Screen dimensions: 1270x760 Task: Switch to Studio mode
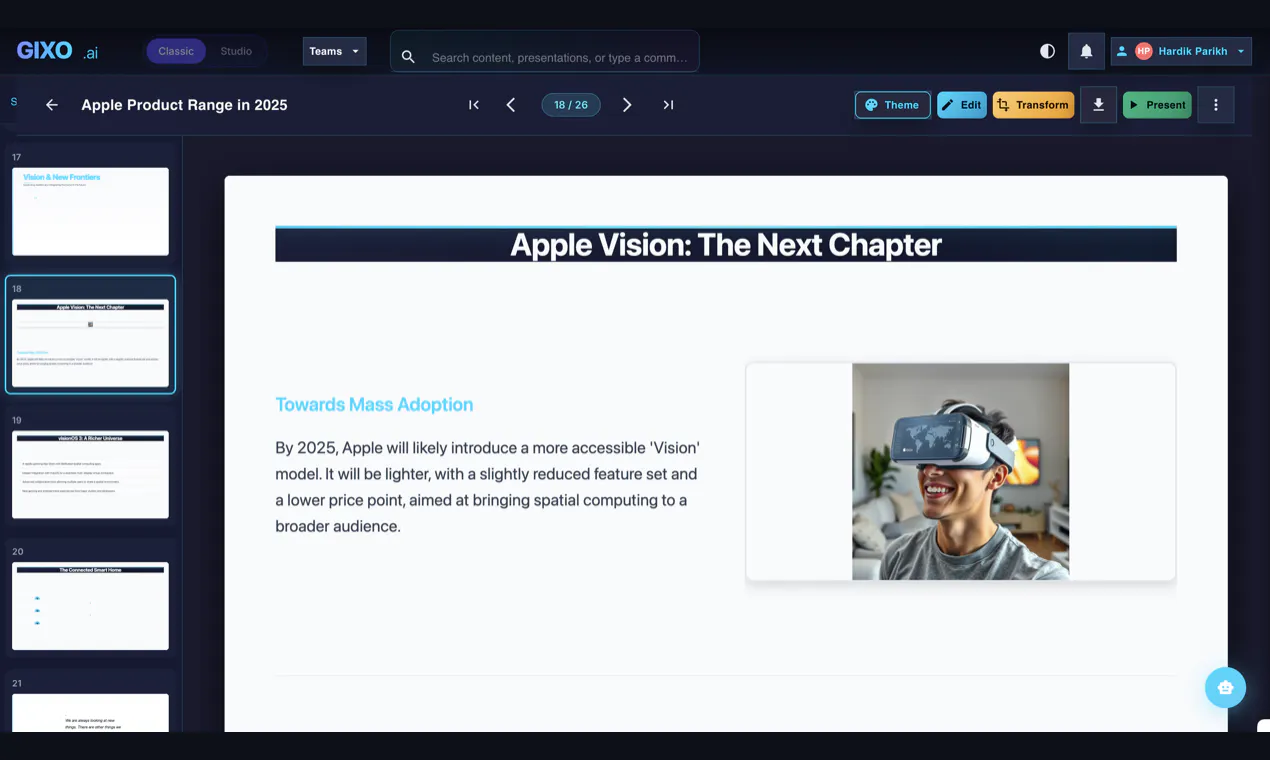(236, 51)
